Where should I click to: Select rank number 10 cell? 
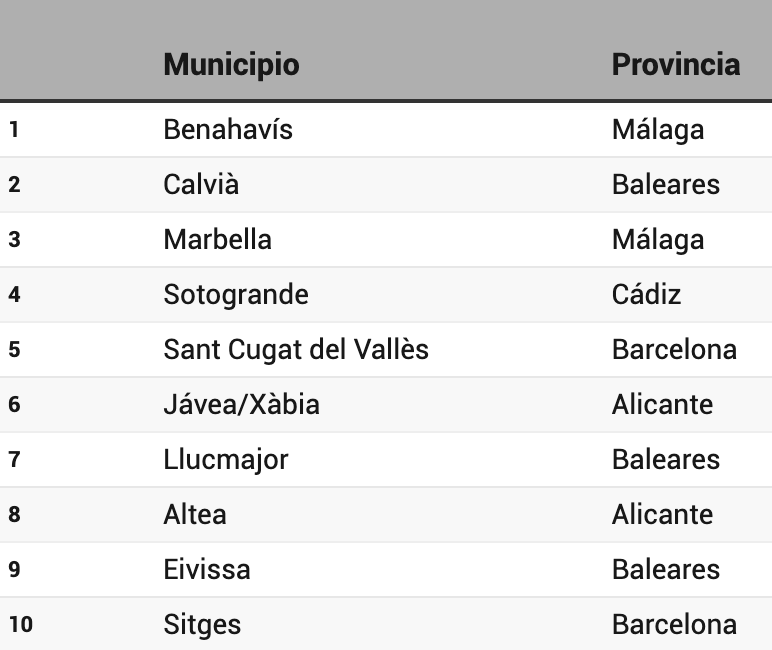(x=20, y=625)
